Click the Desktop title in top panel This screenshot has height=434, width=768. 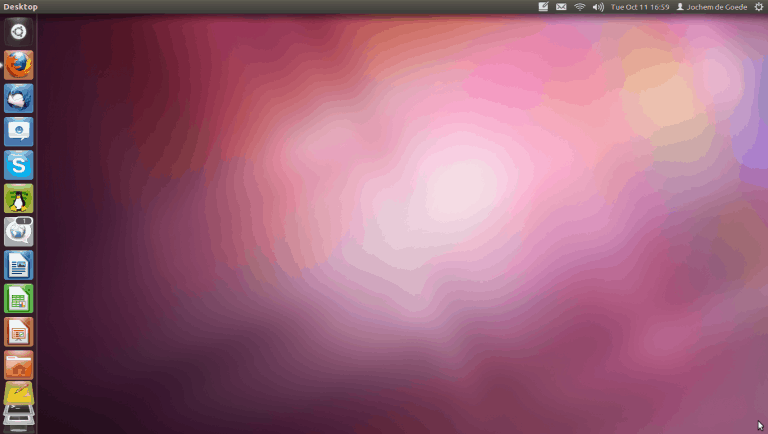pyautogui.click(x=21, y=7)
